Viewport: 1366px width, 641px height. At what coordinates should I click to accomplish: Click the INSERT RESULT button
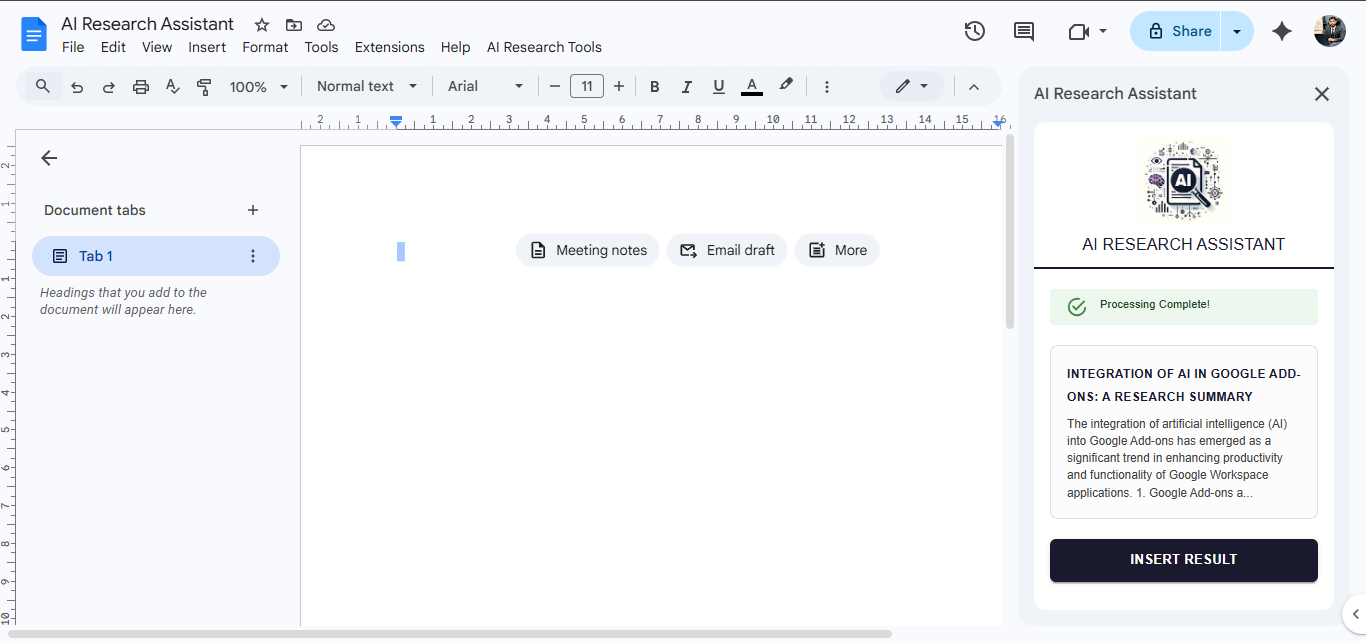1183,560
